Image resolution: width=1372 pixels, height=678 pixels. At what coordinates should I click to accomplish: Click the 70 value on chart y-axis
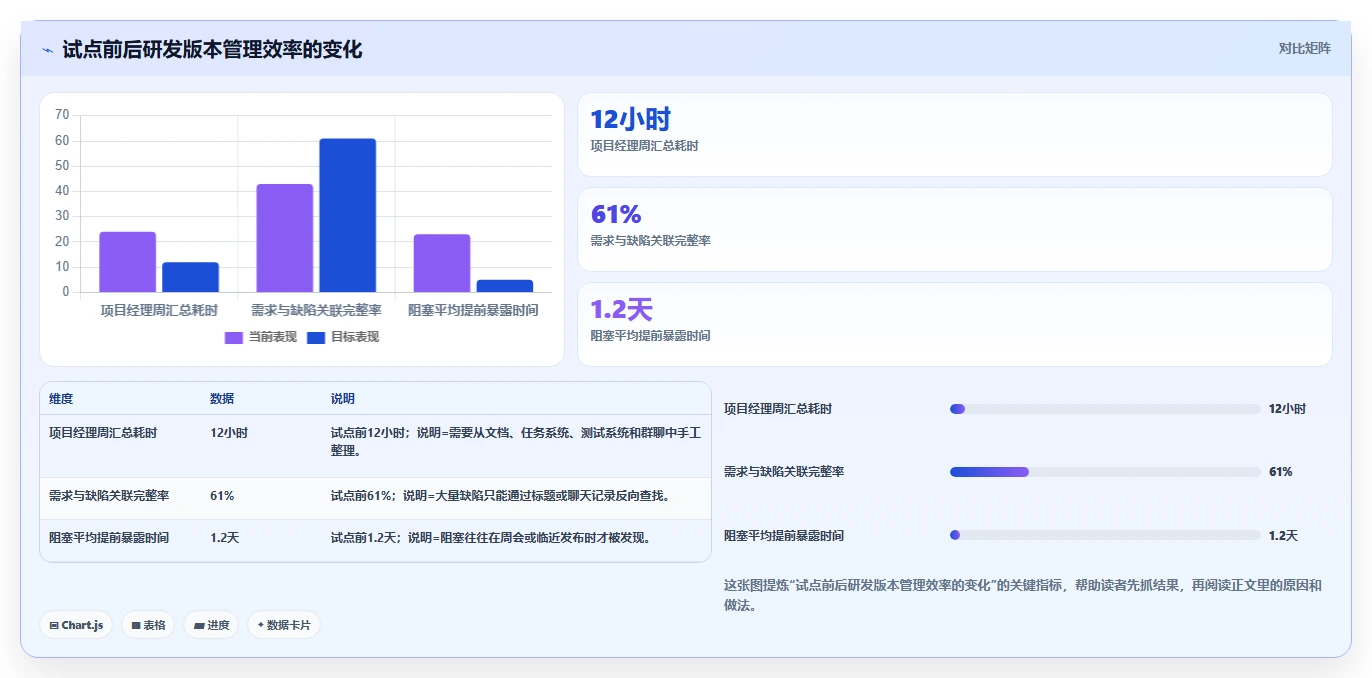tap(62, 115)
